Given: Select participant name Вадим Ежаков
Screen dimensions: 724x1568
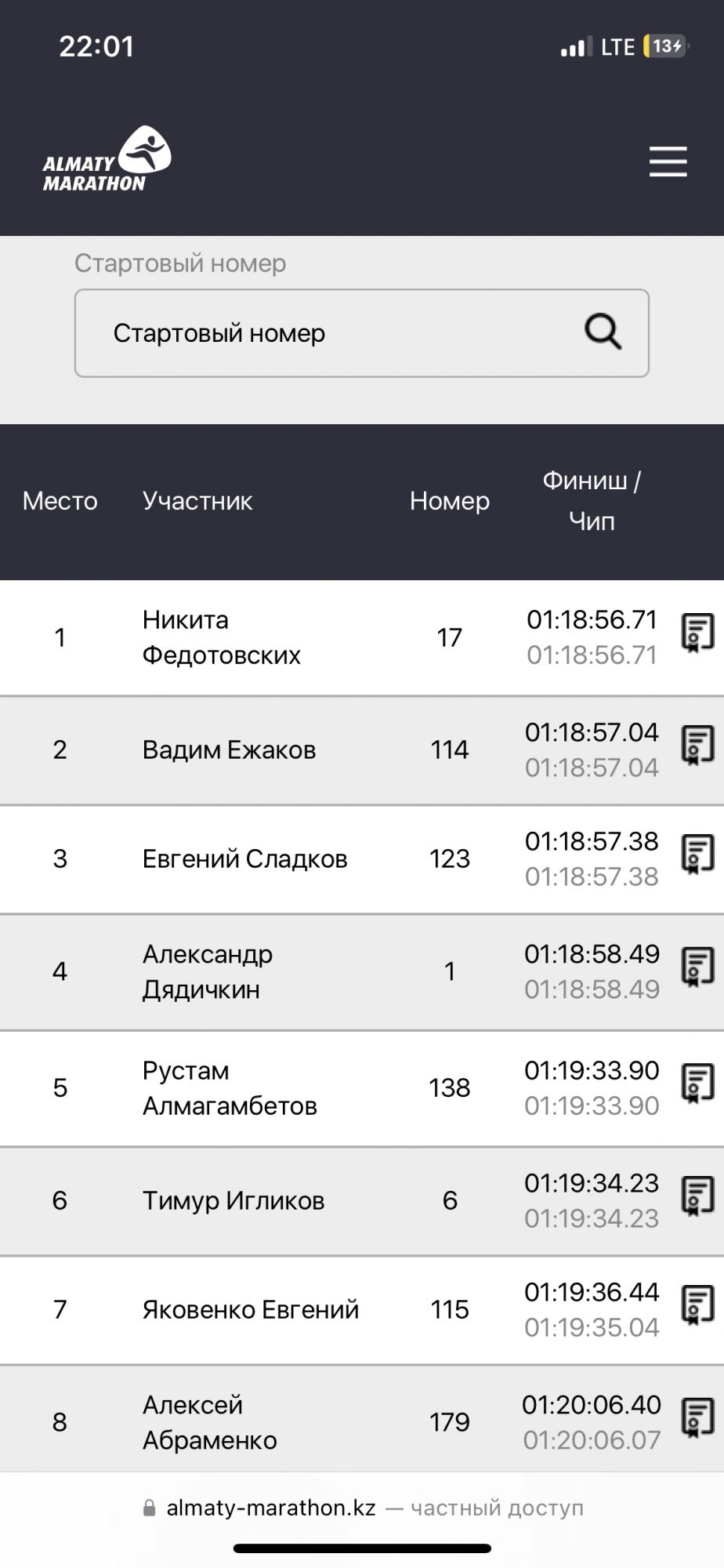Looking at the screenshot, I should 229,750.
